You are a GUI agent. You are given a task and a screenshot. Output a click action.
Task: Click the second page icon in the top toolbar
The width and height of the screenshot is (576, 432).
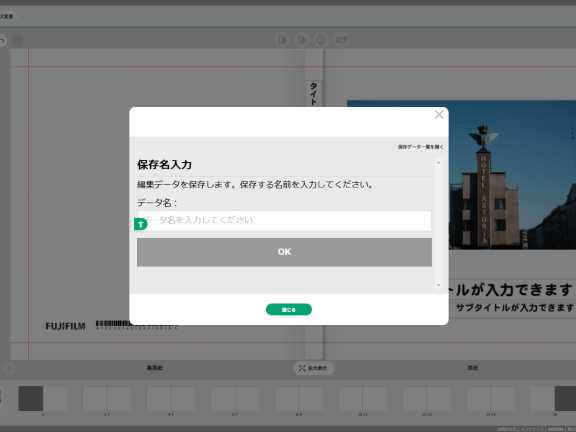pos(302,40)
